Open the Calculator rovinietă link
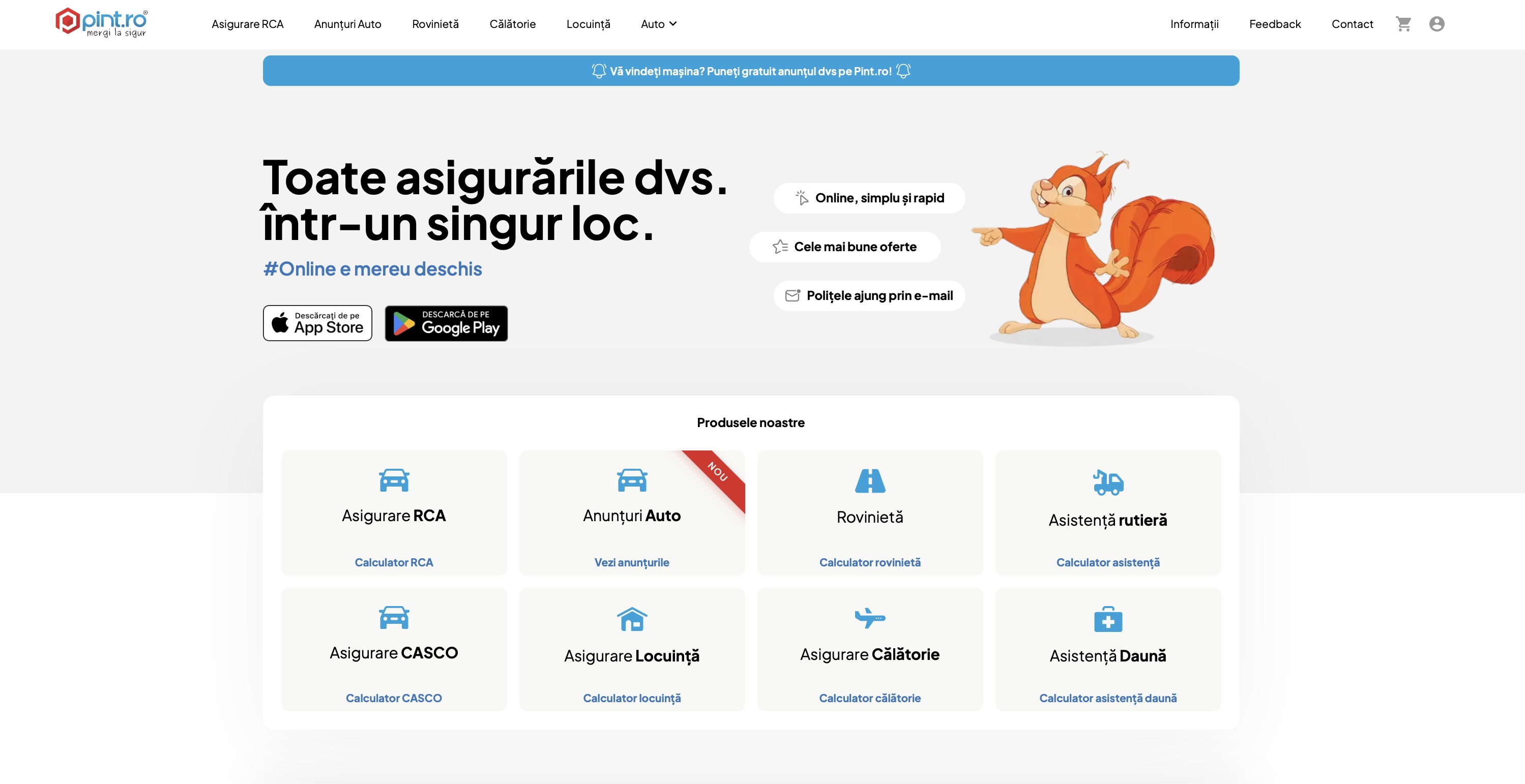 pos(870,562)
